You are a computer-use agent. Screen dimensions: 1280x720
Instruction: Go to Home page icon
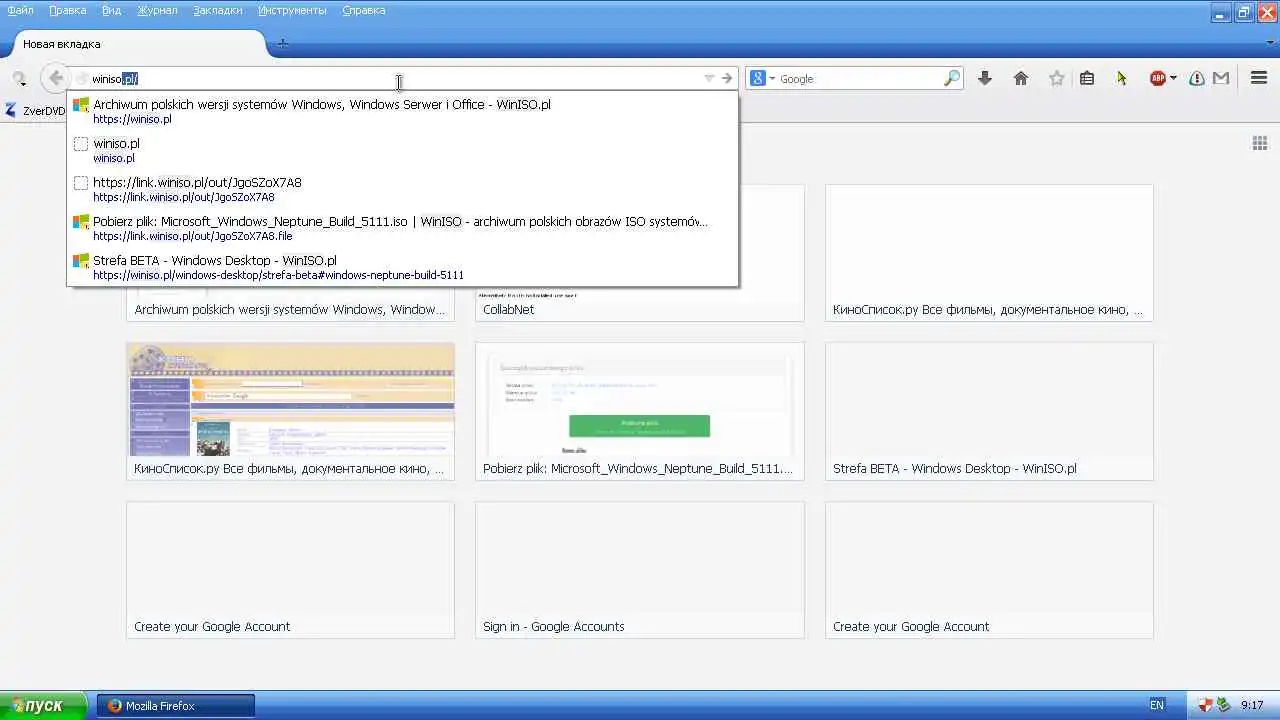1021,78
